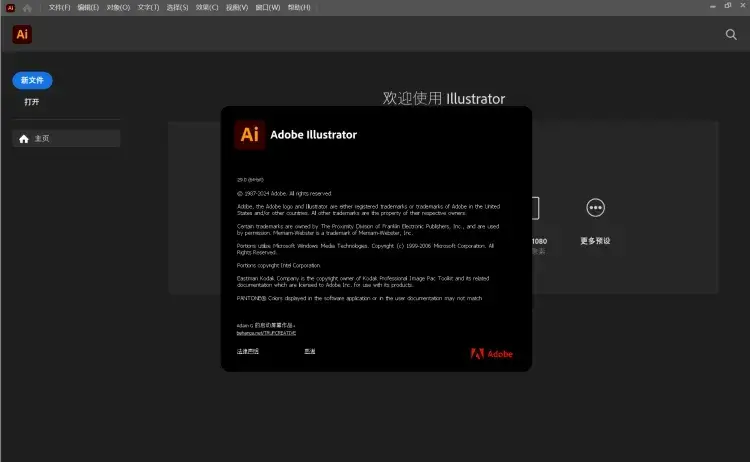Image resolution: width=750 pixels, height=462 pixels.
Task: Click the Ai logo below the menu bar
Action: (x=23, y=35)
